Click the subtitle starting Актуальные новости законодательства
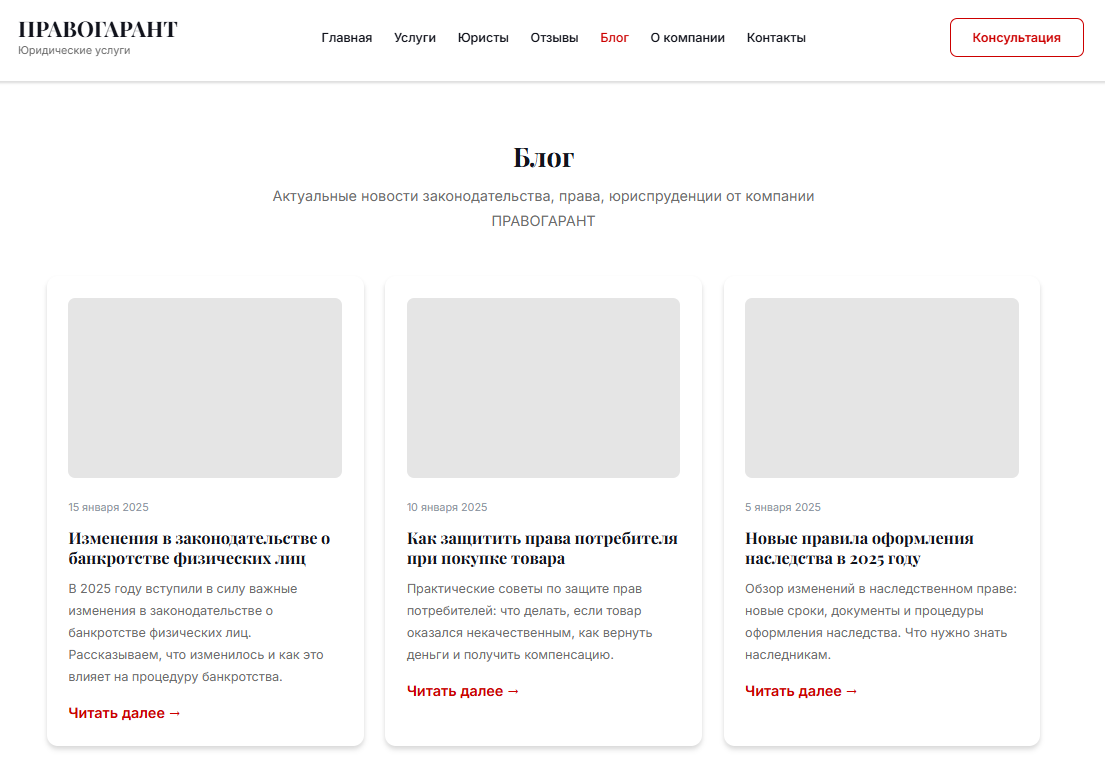Image resolution: width=1105 pixels, height=764 pixels. pos(543,209)
